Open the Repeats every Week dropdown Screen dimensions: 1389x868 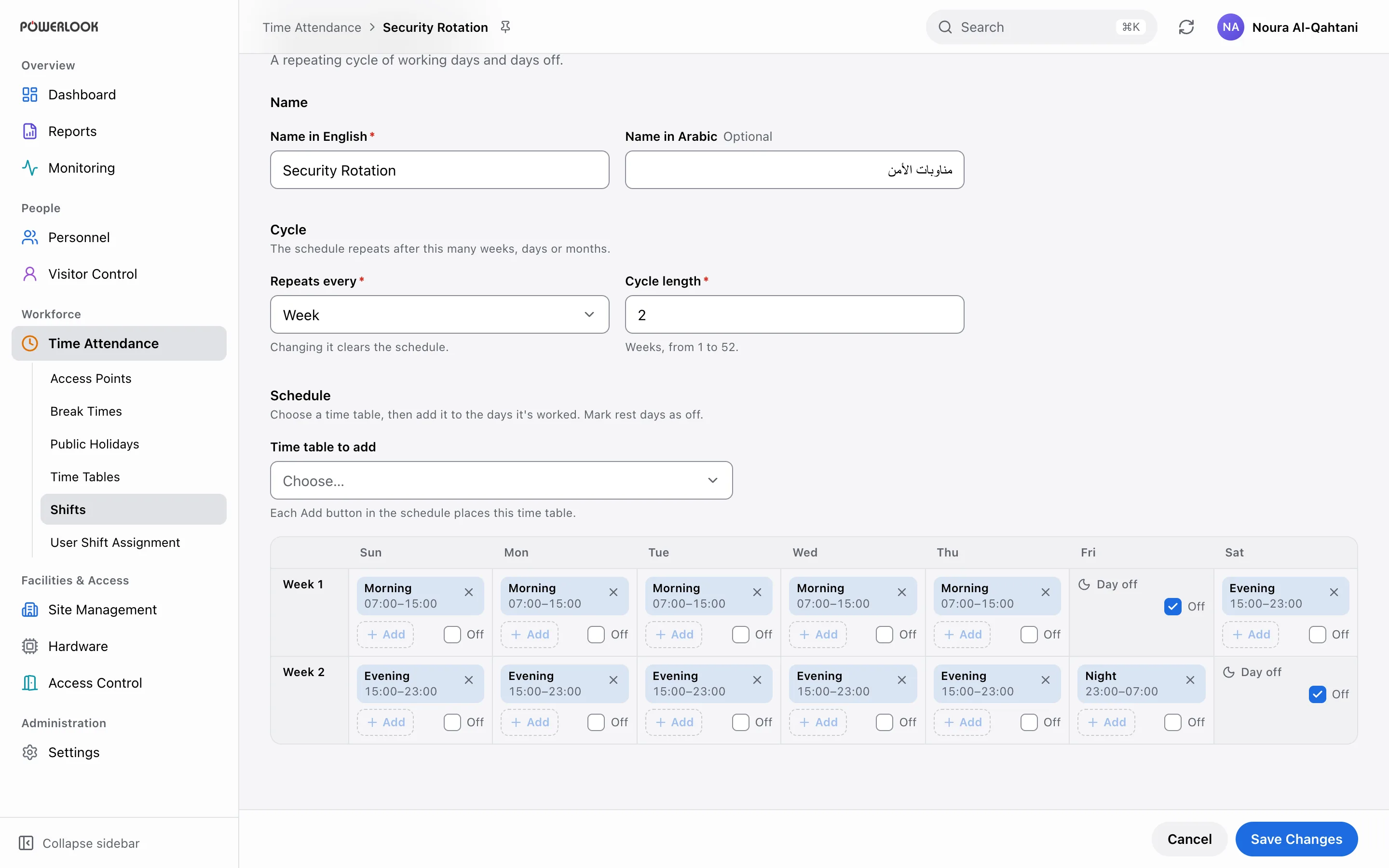click(x=440, y=314)
